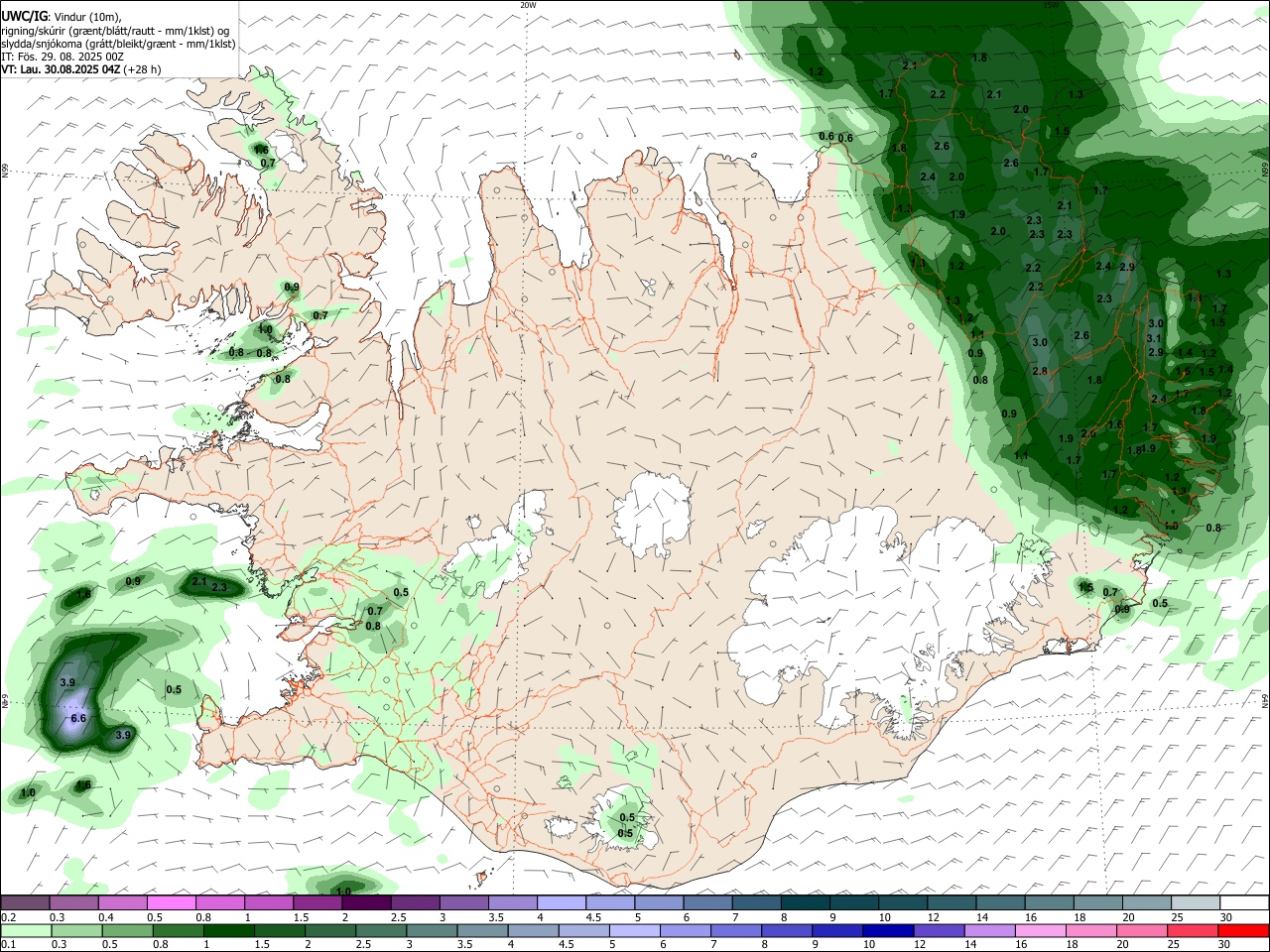This screenshot has height=952, width=1270.
Task: Pick the 2–2.5 darkest purple swatch, top legend row
Action: pos(366,902)
